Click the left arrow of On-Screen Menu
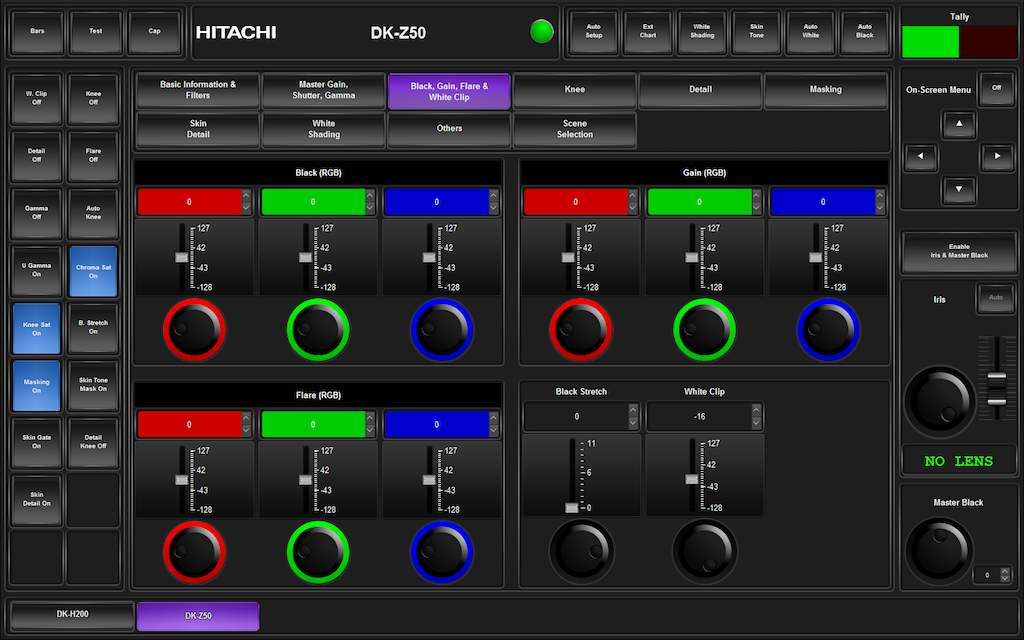 click(x=921, y=157)
